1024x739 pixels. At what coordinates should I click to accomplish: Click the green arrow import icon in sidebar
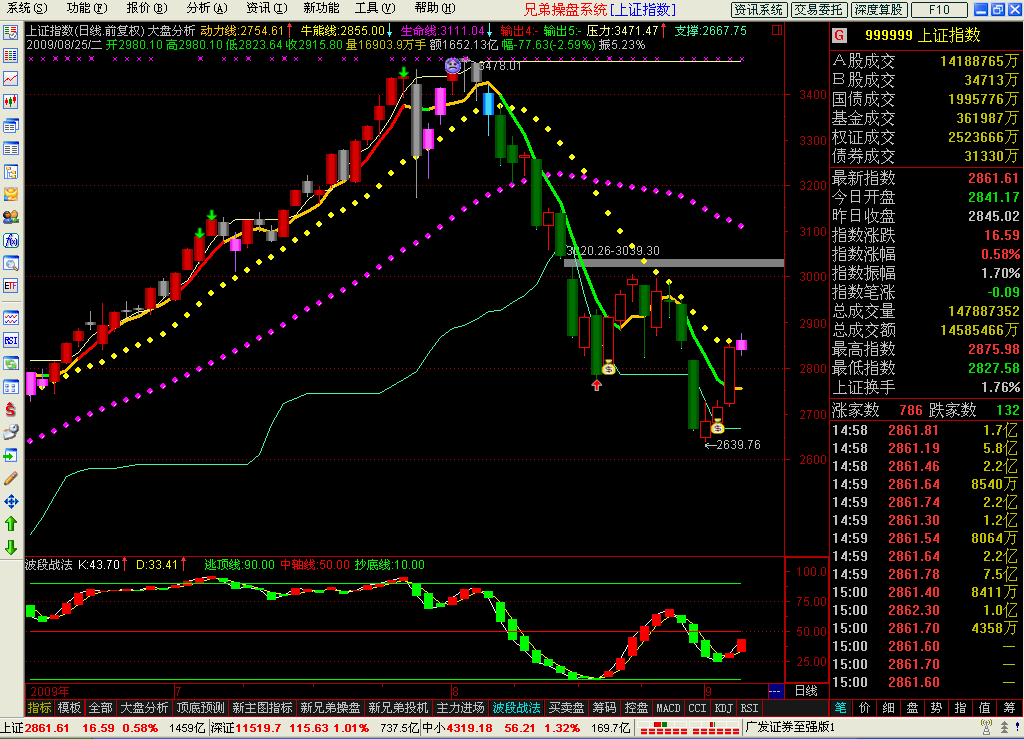10,455
